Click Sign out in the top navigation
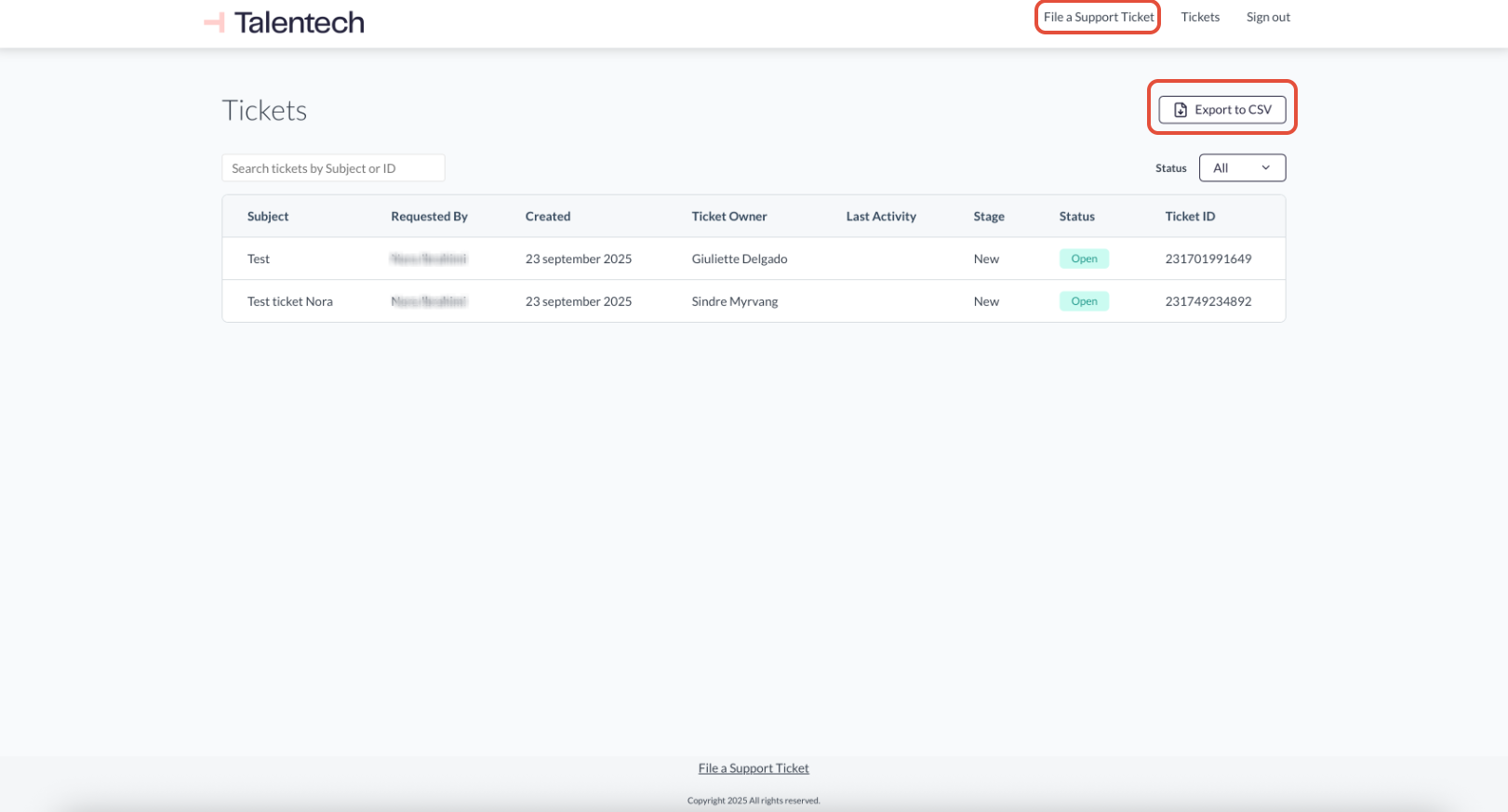 point(1268,17)
